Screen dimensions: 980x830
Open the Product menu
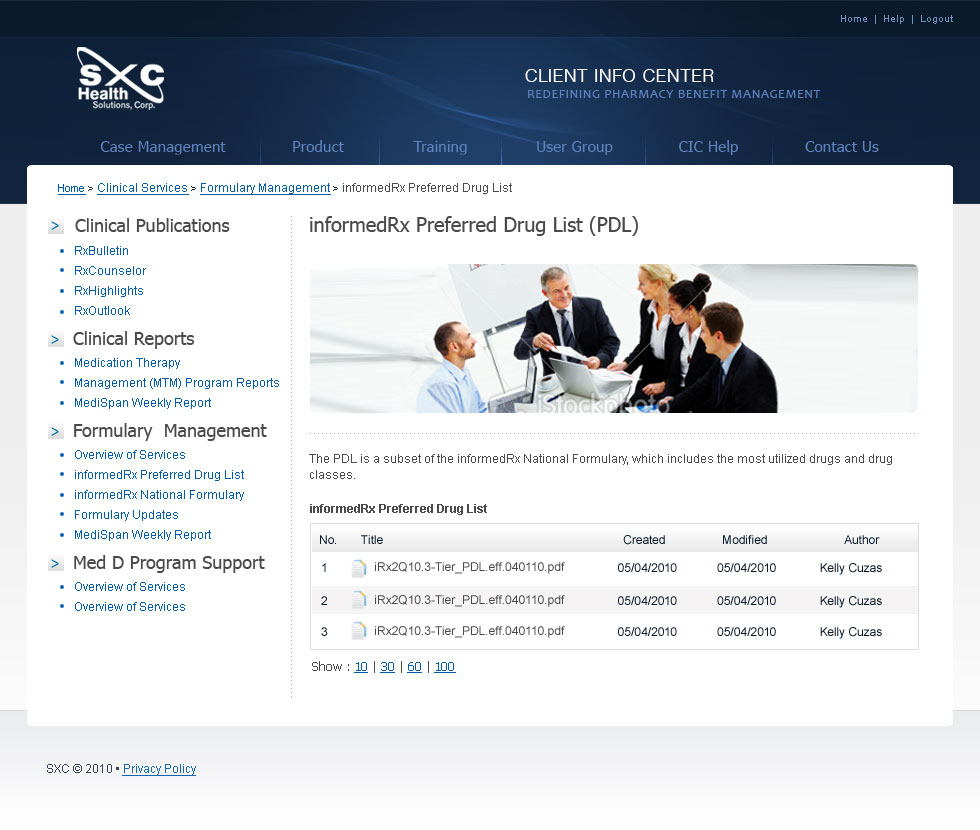pyautogui.click(x=318, y=147)
